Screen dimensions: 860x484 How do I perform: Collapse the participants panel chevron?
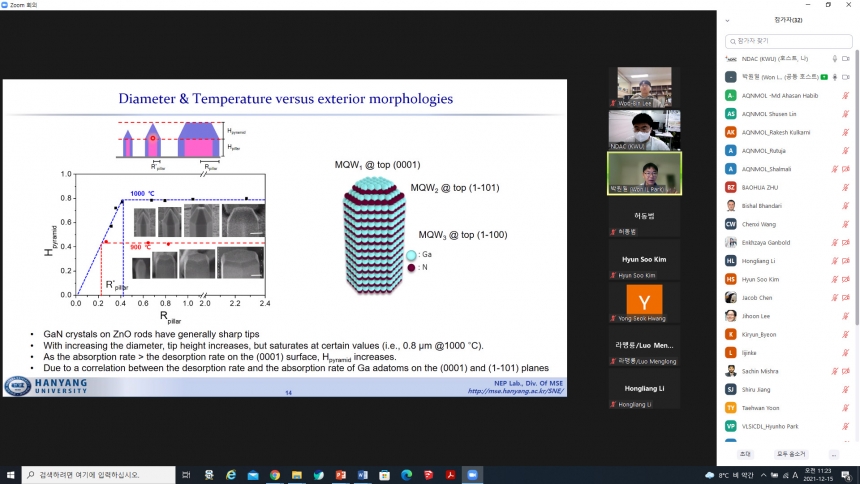click(x=727, y=20)
